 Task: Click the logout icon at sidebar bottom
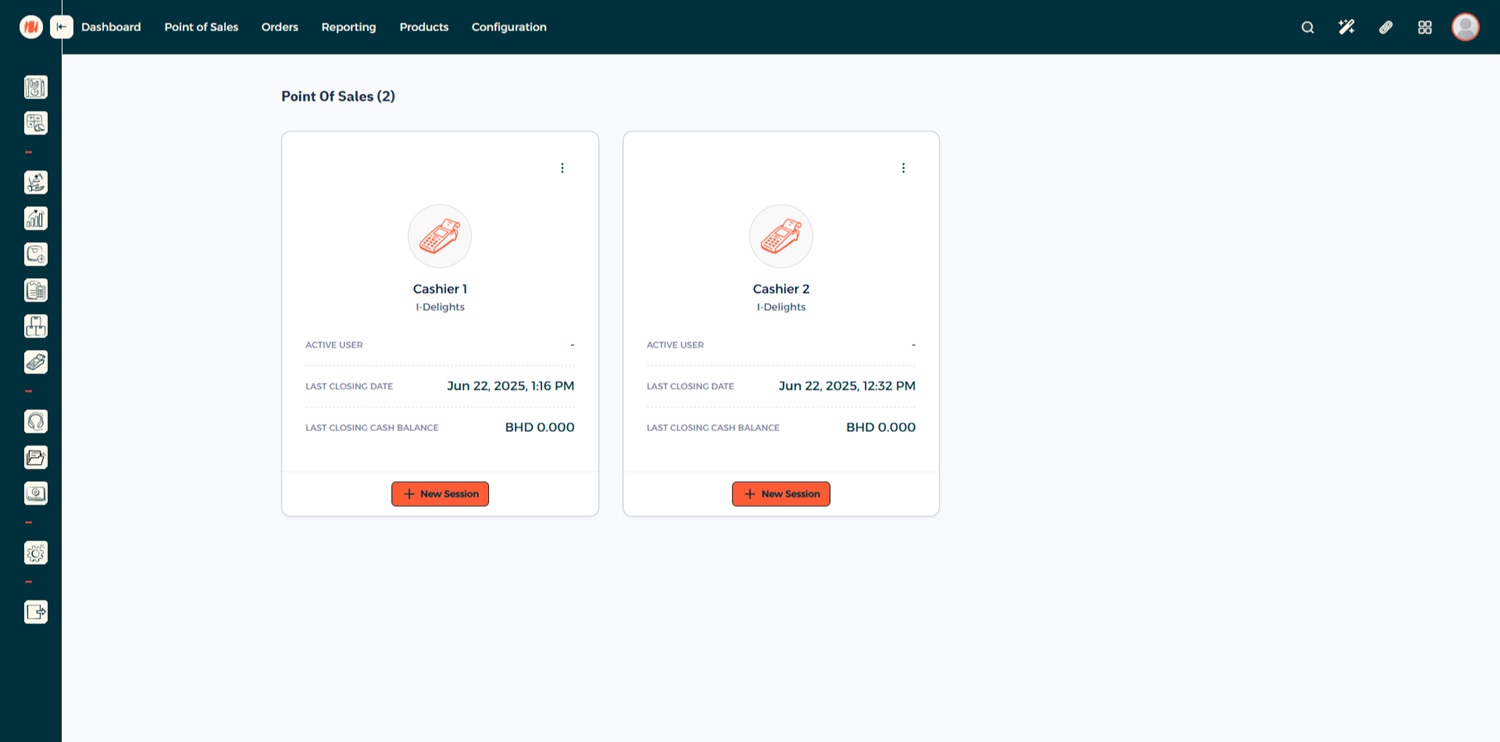(x=36, y=612)
